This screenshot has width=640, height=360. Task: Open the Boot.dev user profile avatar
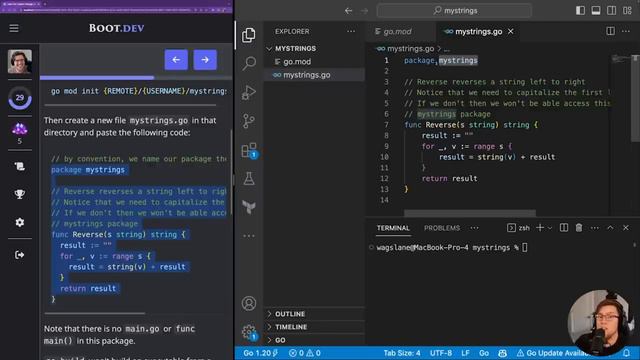[x=20, y=62]
